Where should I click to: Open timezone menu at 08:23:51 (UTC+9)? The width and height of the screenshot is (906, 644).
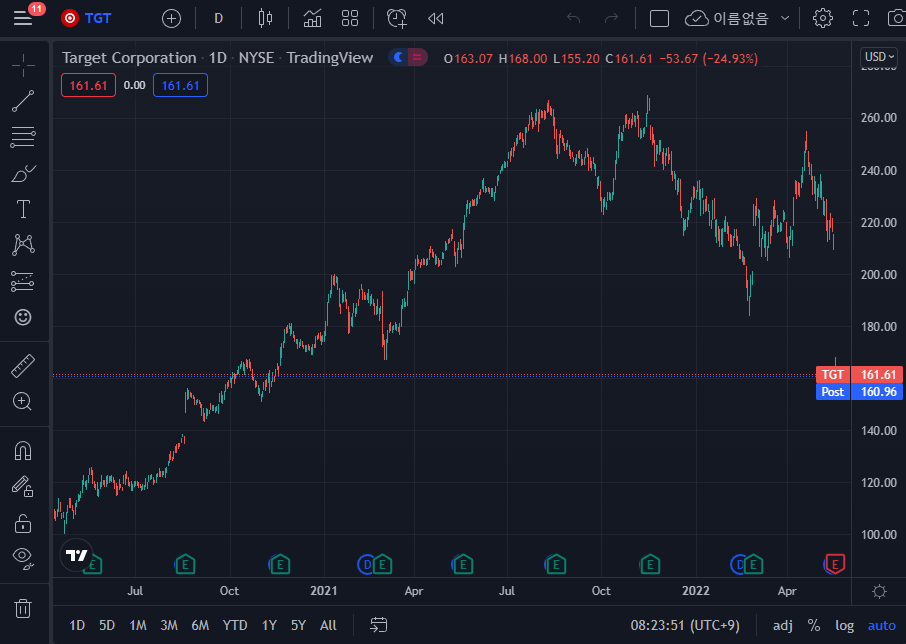(685, 626)
